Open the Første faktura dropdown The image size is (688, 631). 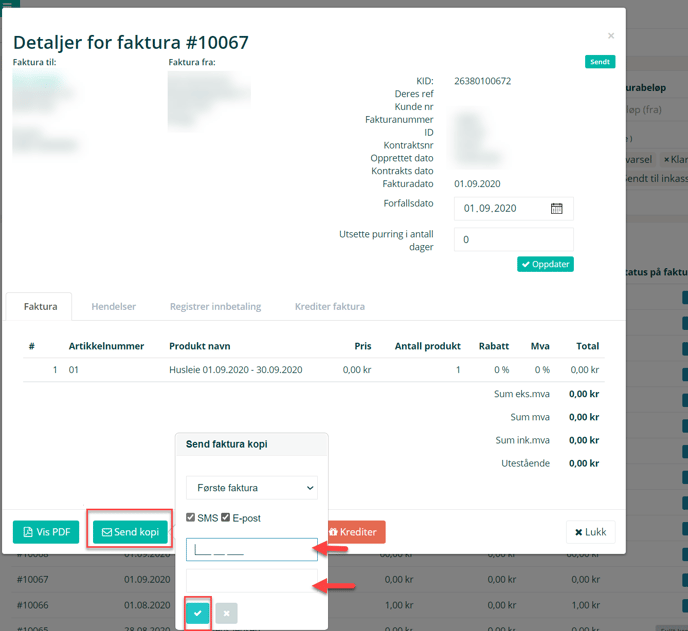coord(252,488)
